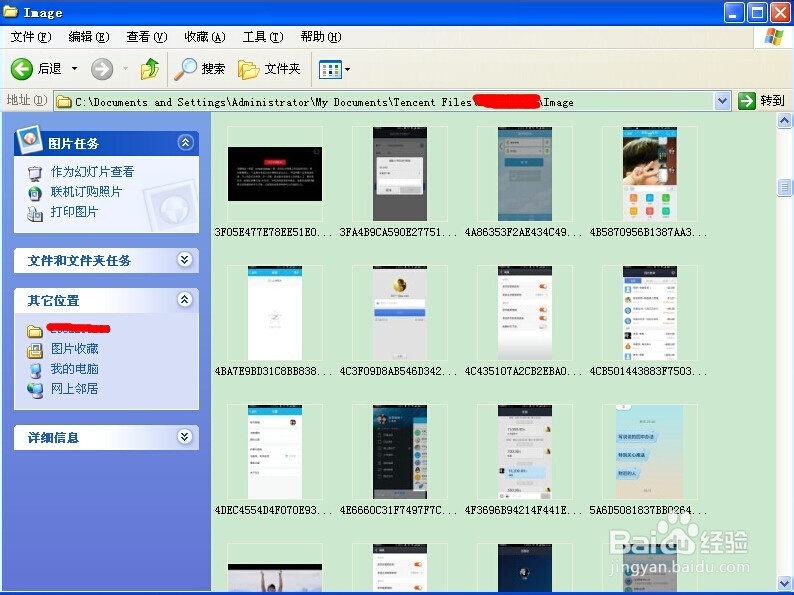Image resolution: width=794 pixels, height=595 pixels.
Task: Click the Image window title folder icon
Action: click(10, 12)
